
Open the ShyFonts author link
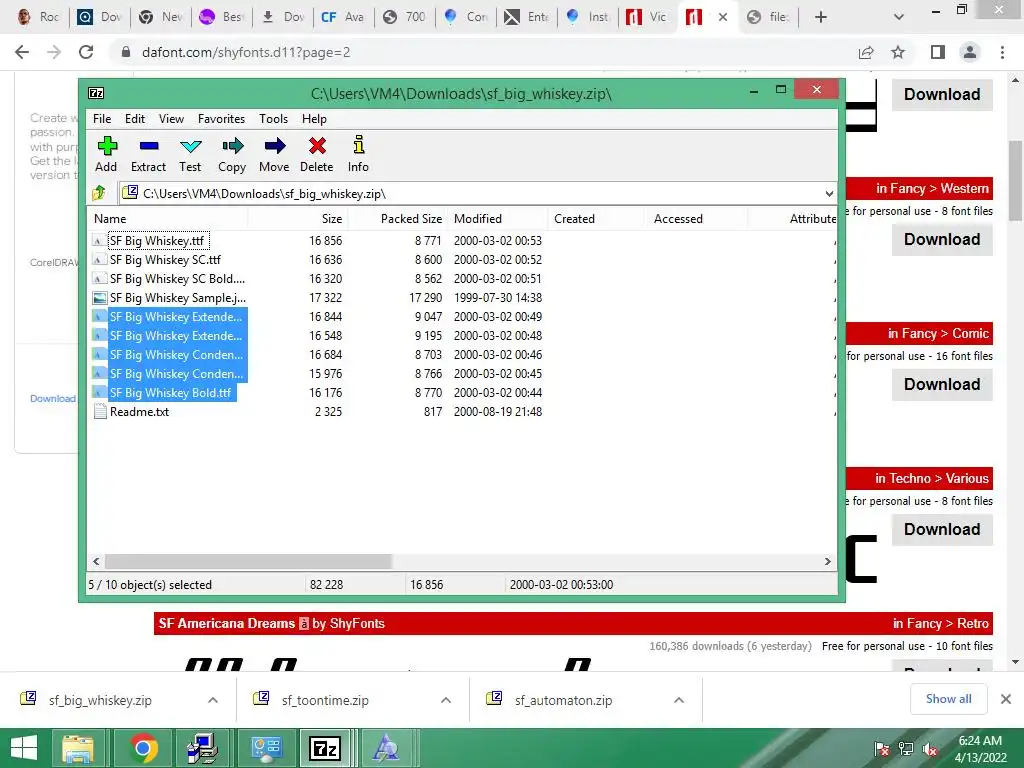point(357,623)
